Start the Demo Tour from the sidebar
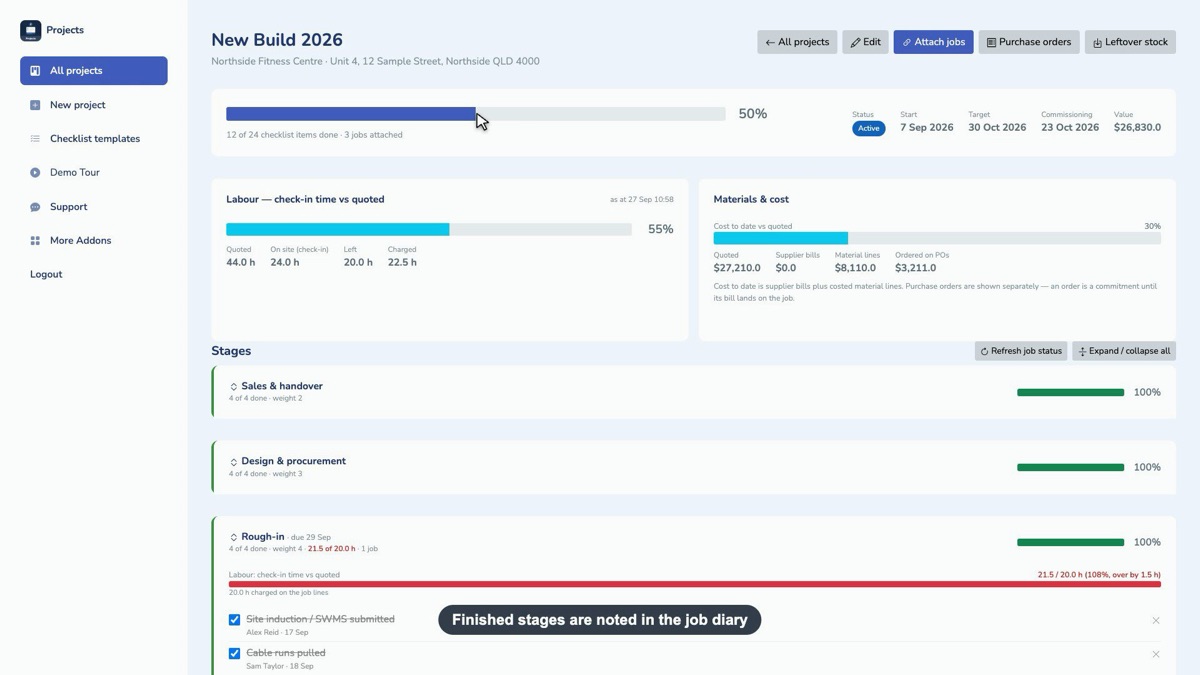Image resolution: width=1200 pixels, height=675 pixels. coord(94,173)
